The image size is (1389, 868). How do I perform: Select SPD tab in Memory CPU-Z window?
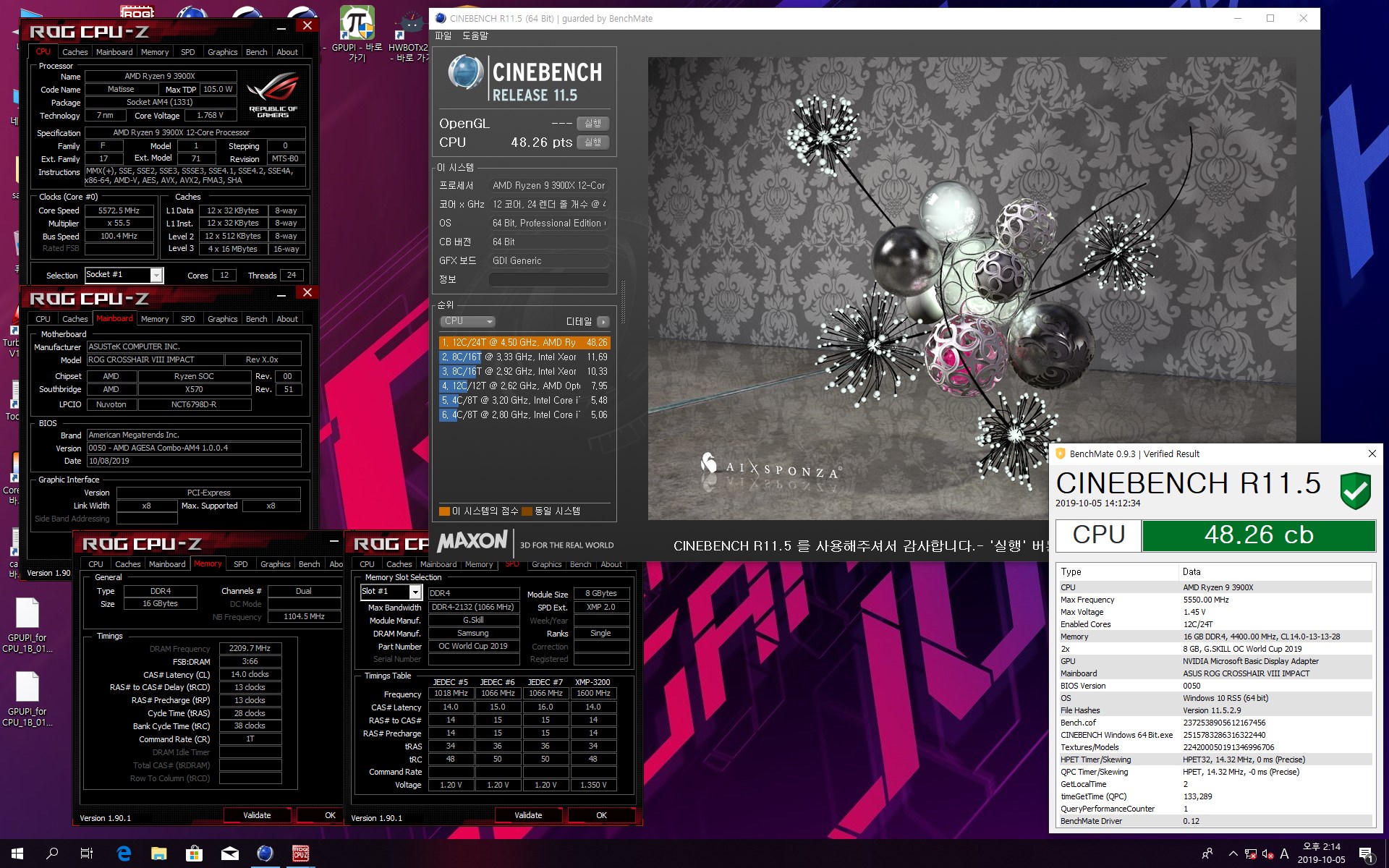pos(241,564)
